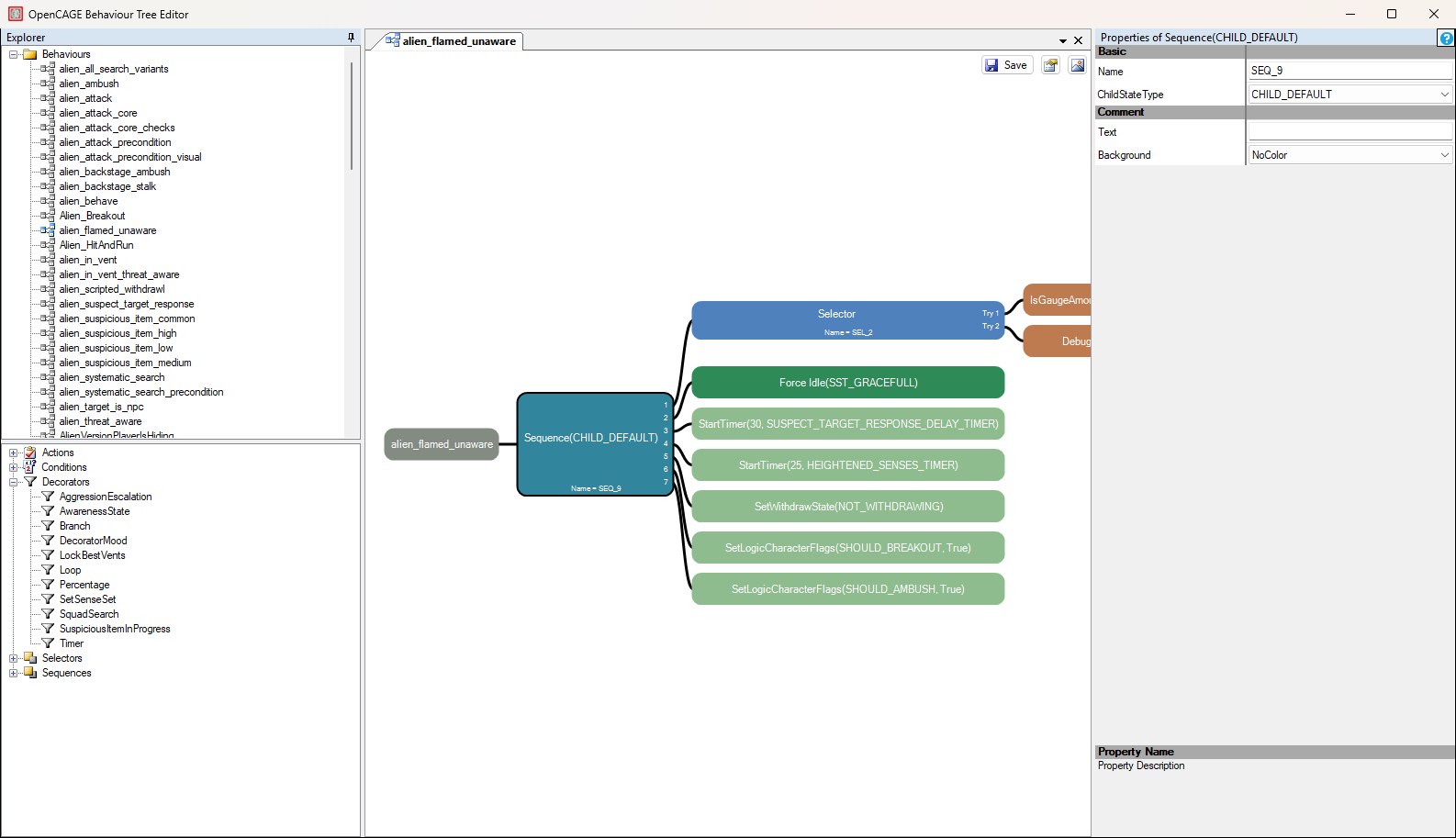The height and width of the screenshot is (838, 1456).
Task: Expand the Selectors category
Action: (x=14, y=658)
